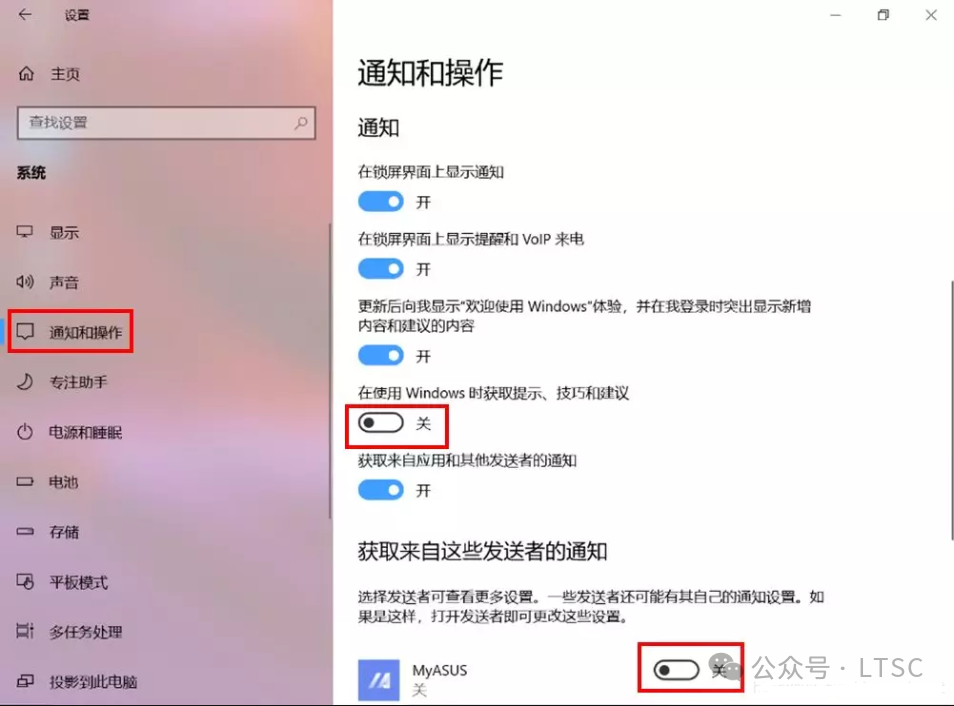
Task: Open 显示 via its monitor icon
Action: (x=25, y=232)
